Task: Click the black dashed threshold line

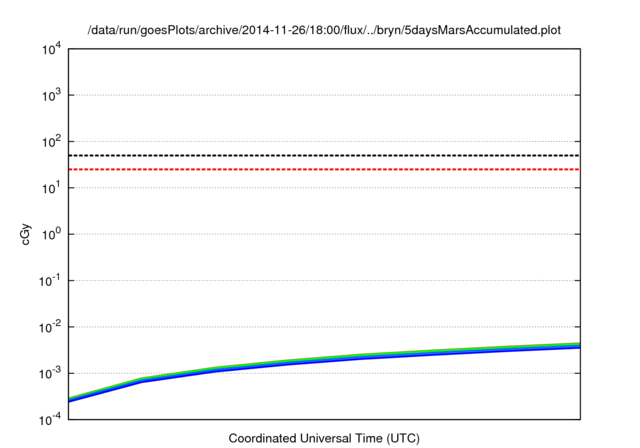Action: [324, 155]
